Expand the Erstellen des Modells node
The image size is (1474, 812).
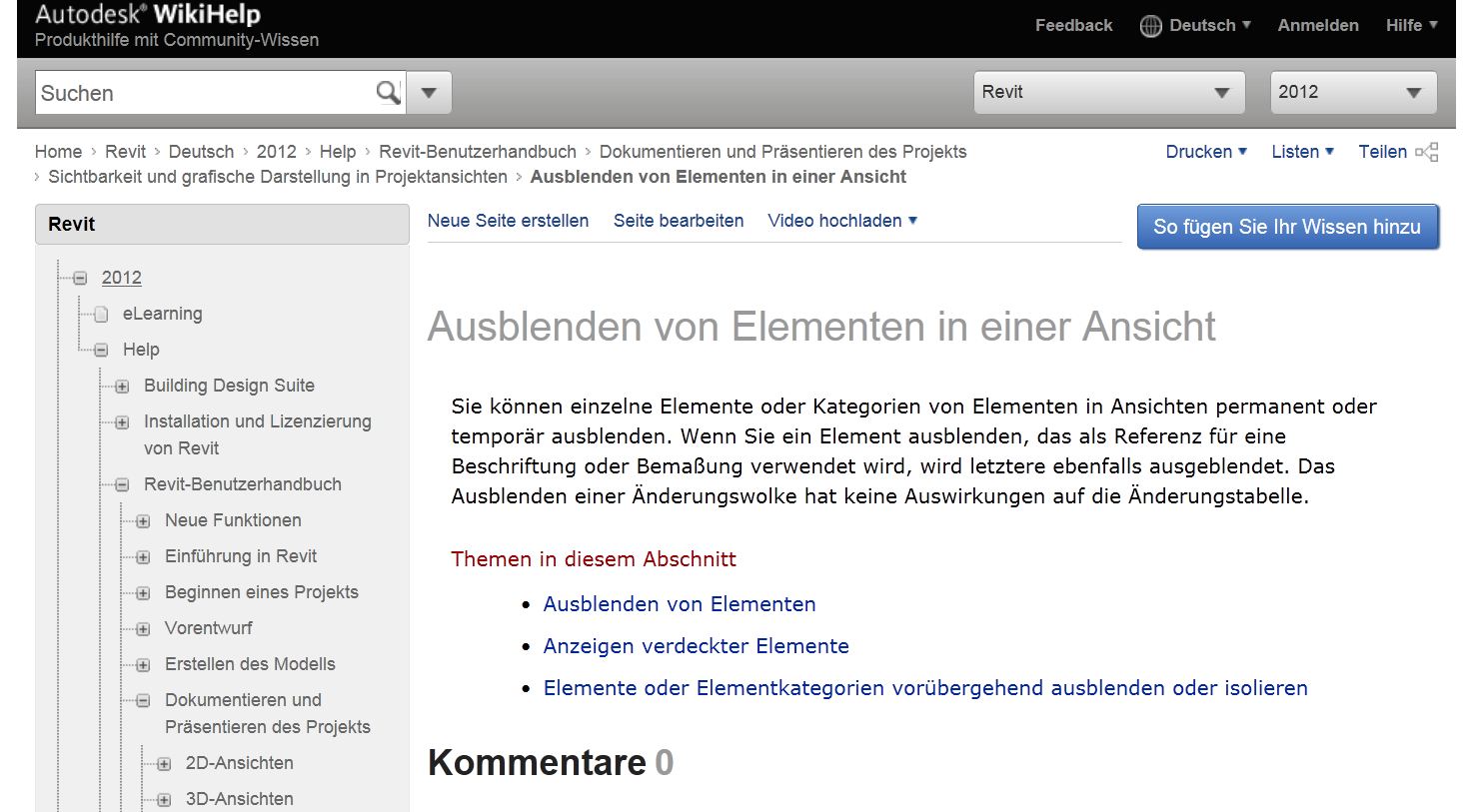coord(143,665)
